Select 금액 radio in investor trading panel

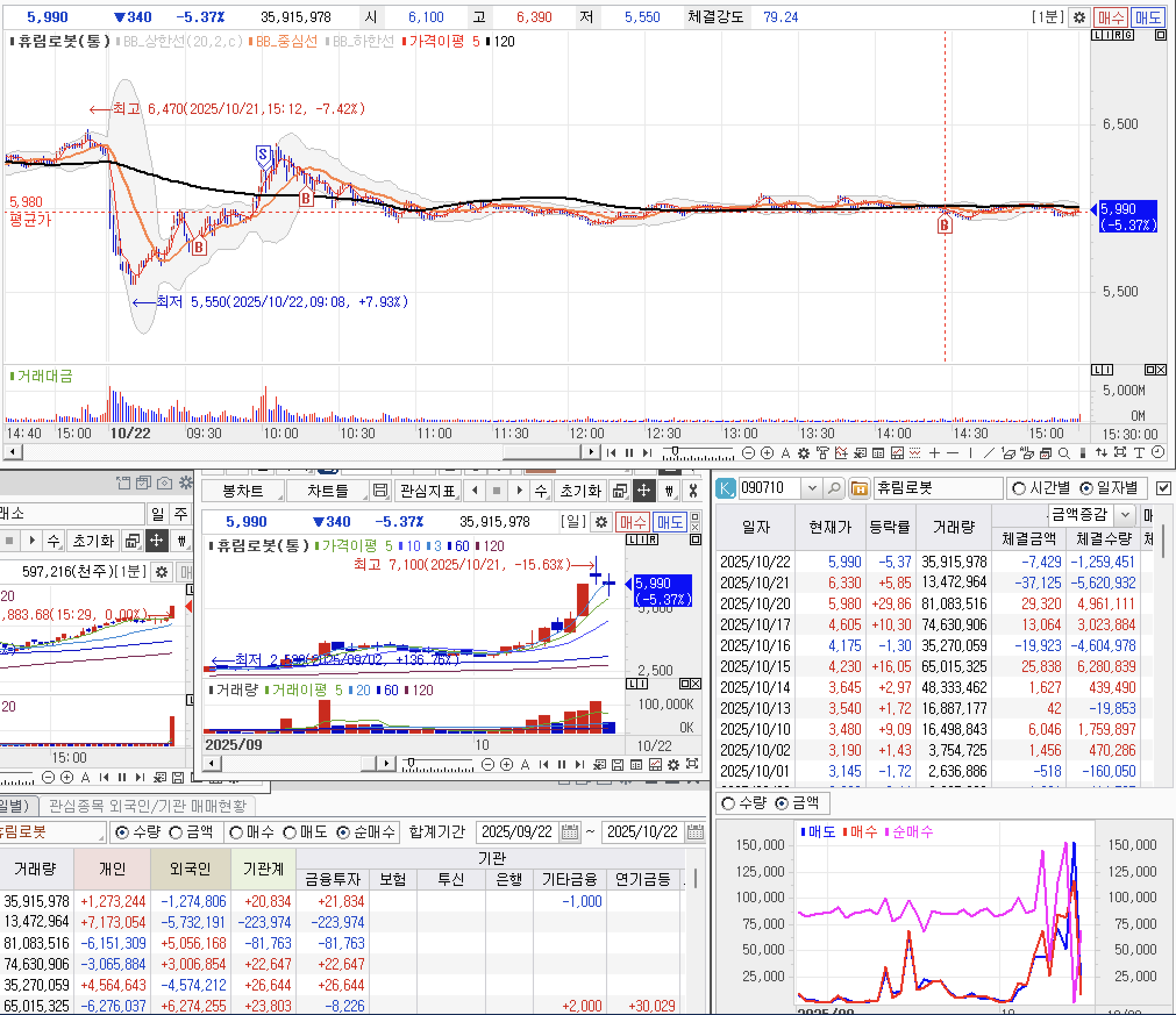pyautogui.click(x=176, y=832)
